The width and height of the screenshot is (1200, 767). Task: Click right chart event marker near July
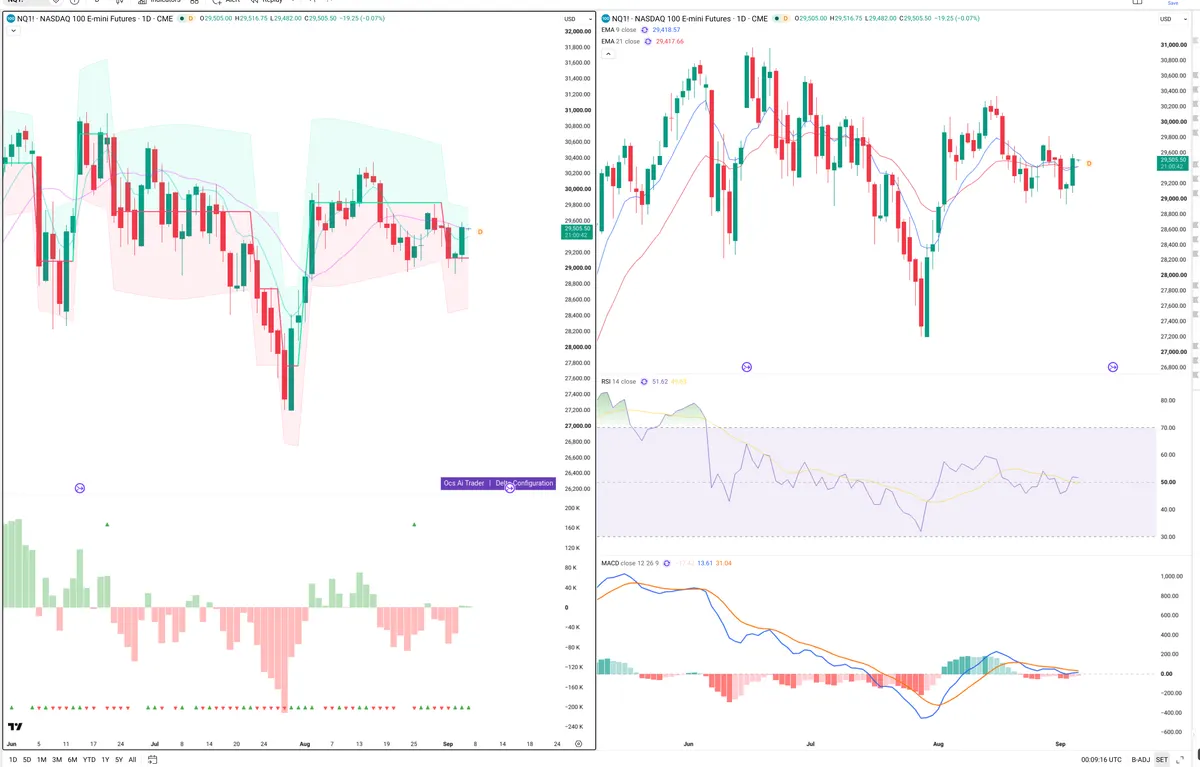tap(747, 367)
